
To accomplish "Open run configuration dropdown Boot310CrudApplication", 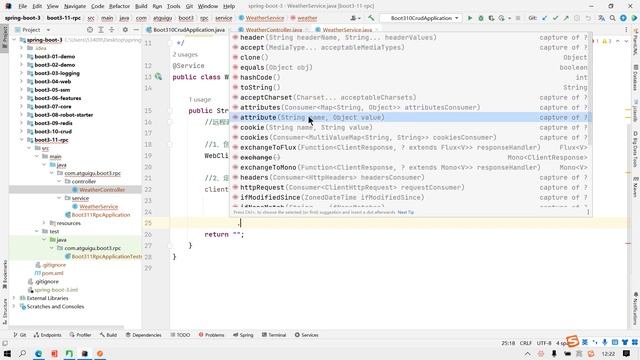I will 421,18.
